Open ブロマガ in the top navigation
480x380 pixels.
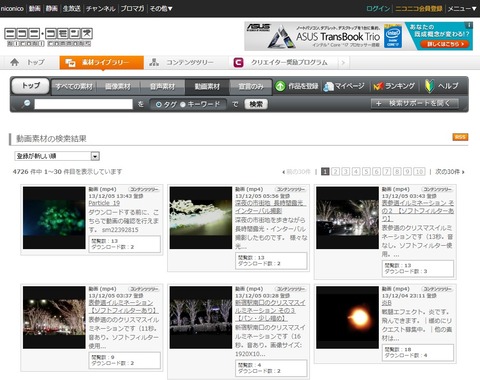pyautogui.click(x=132, y=8)
